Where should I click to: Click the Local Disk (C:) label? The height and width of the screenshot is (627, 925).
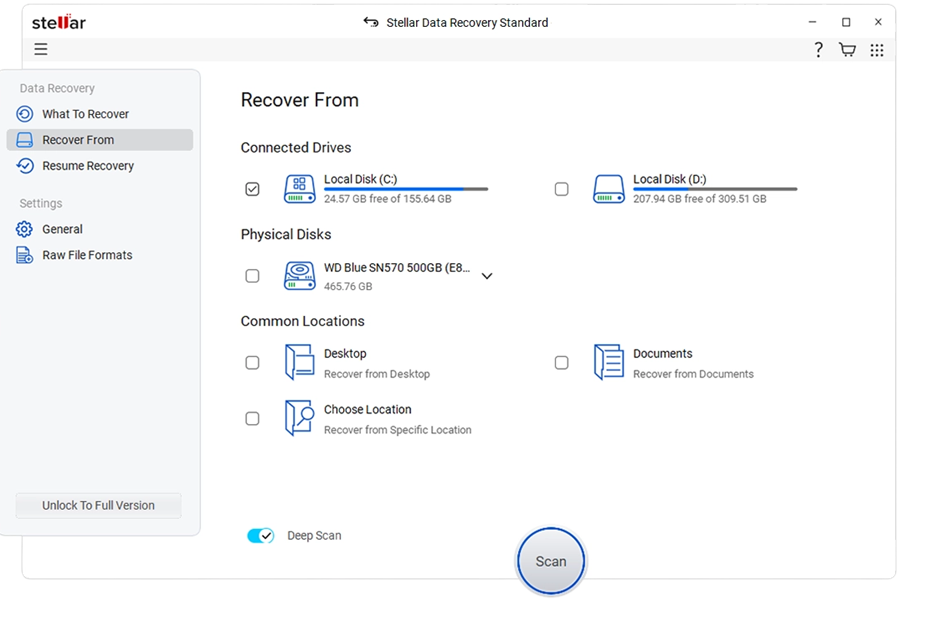(x=360, y=179)
